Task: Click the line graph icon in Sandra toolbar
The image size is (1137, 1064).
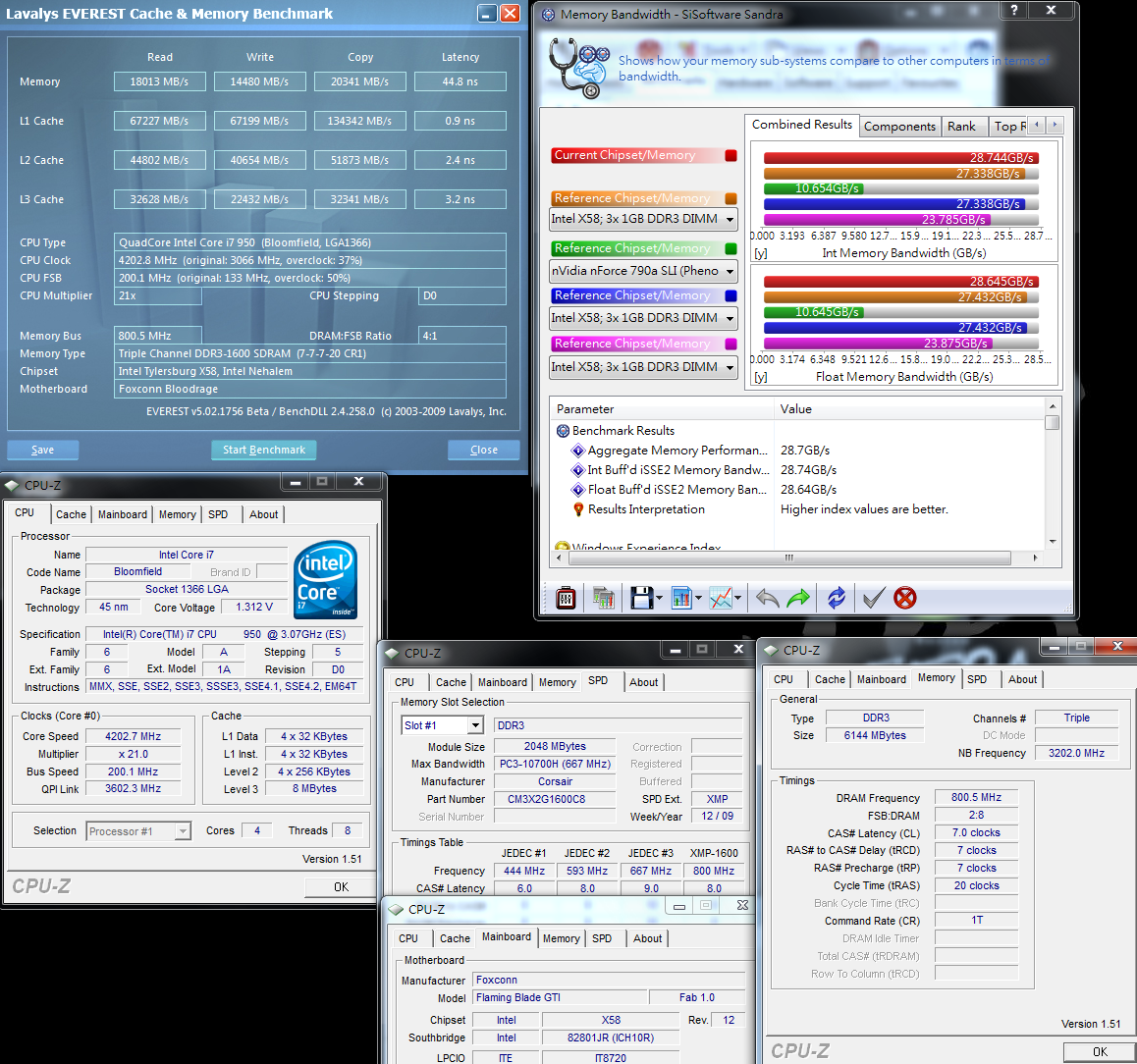Action: click(x=720, y=598)
